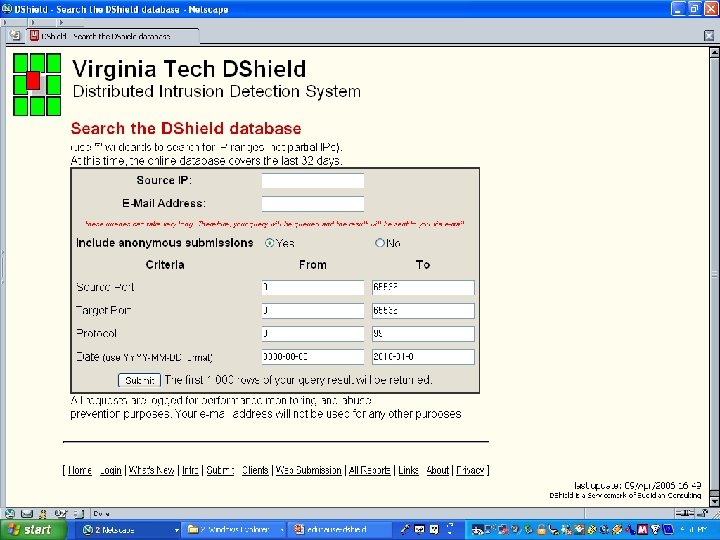The image size is (720, 540).
Task: Click the Target Port From field
Action: (313, 311)
